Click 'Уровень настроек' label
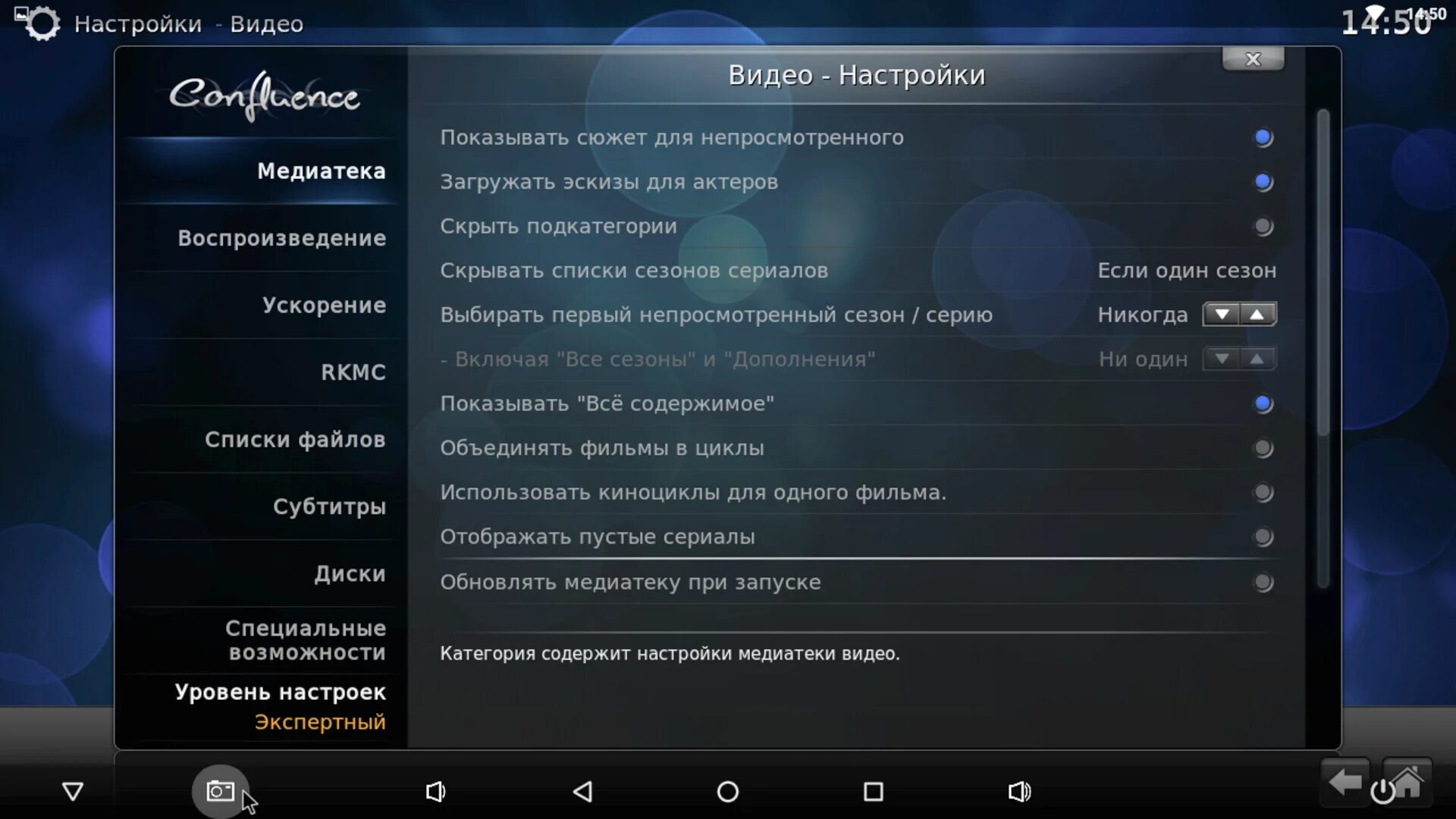 280,691
